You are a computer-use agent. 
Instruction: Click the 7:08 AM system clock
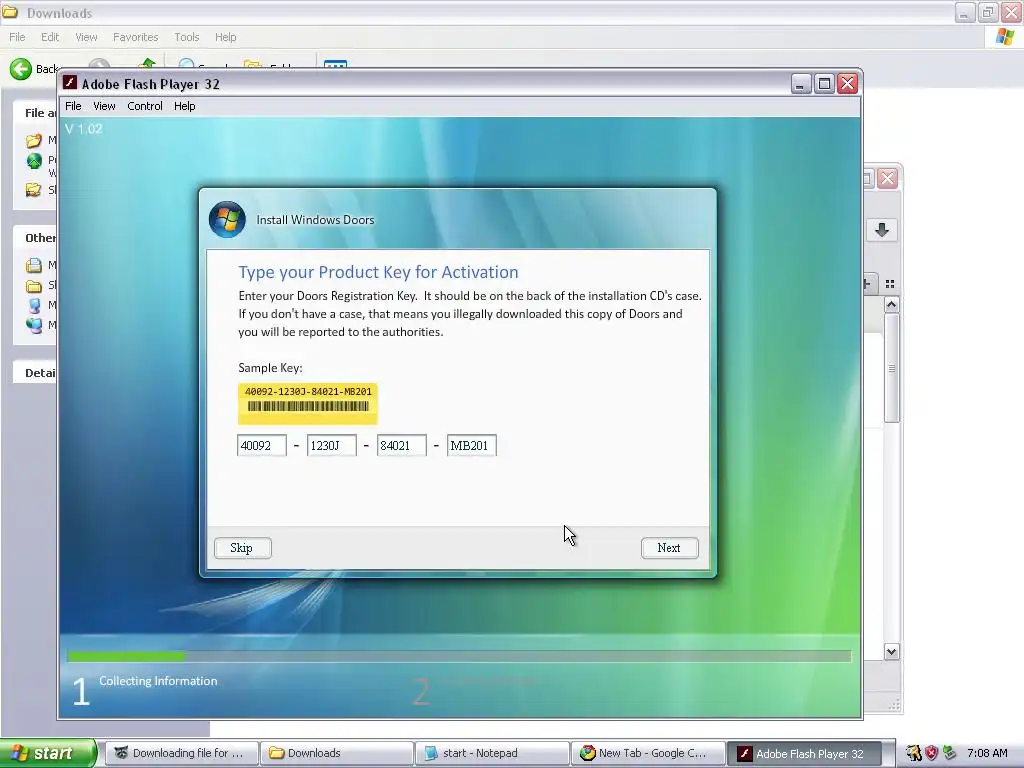(x=987, y=753)
